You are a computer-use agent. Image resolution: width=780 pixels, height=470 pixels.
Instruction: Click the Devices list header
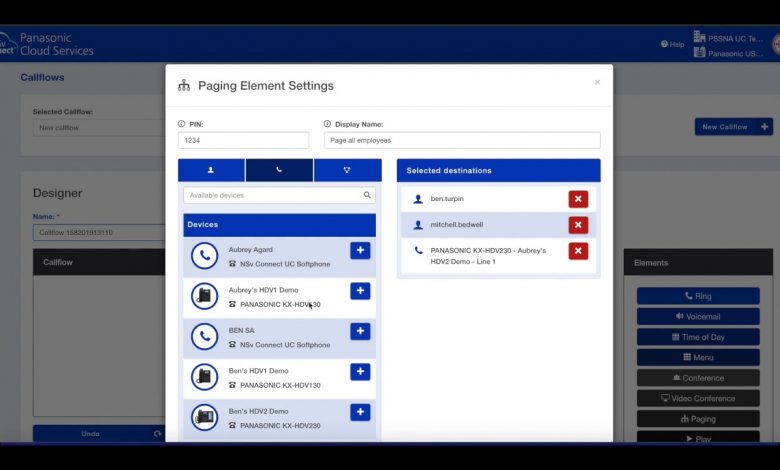[x=279, y=225]
